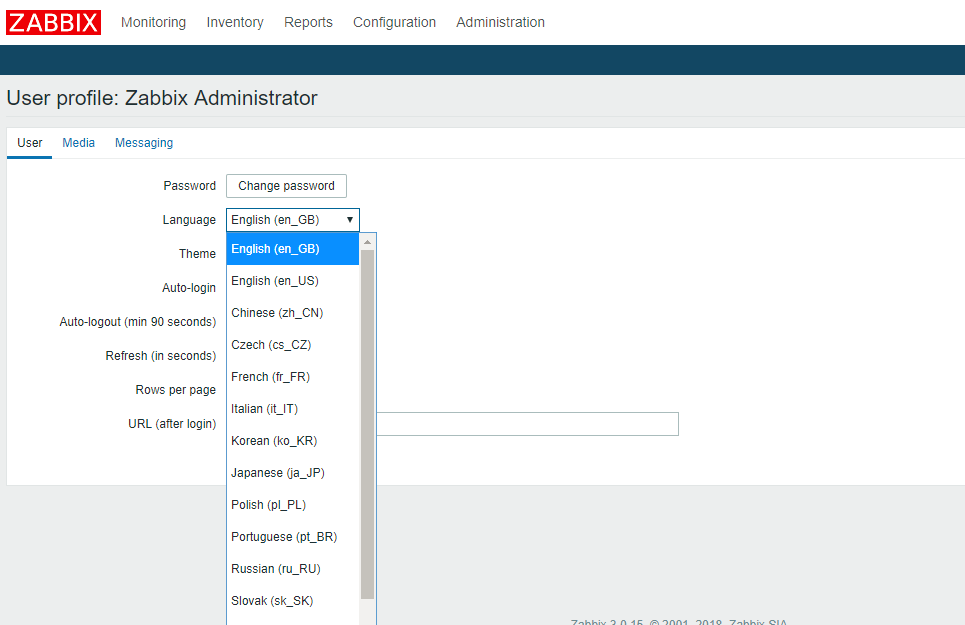Image resolution: width=965 pixels, height=625 pixels.
Task: Select Russian (ru_RU) language
Action: click(293, 568)
